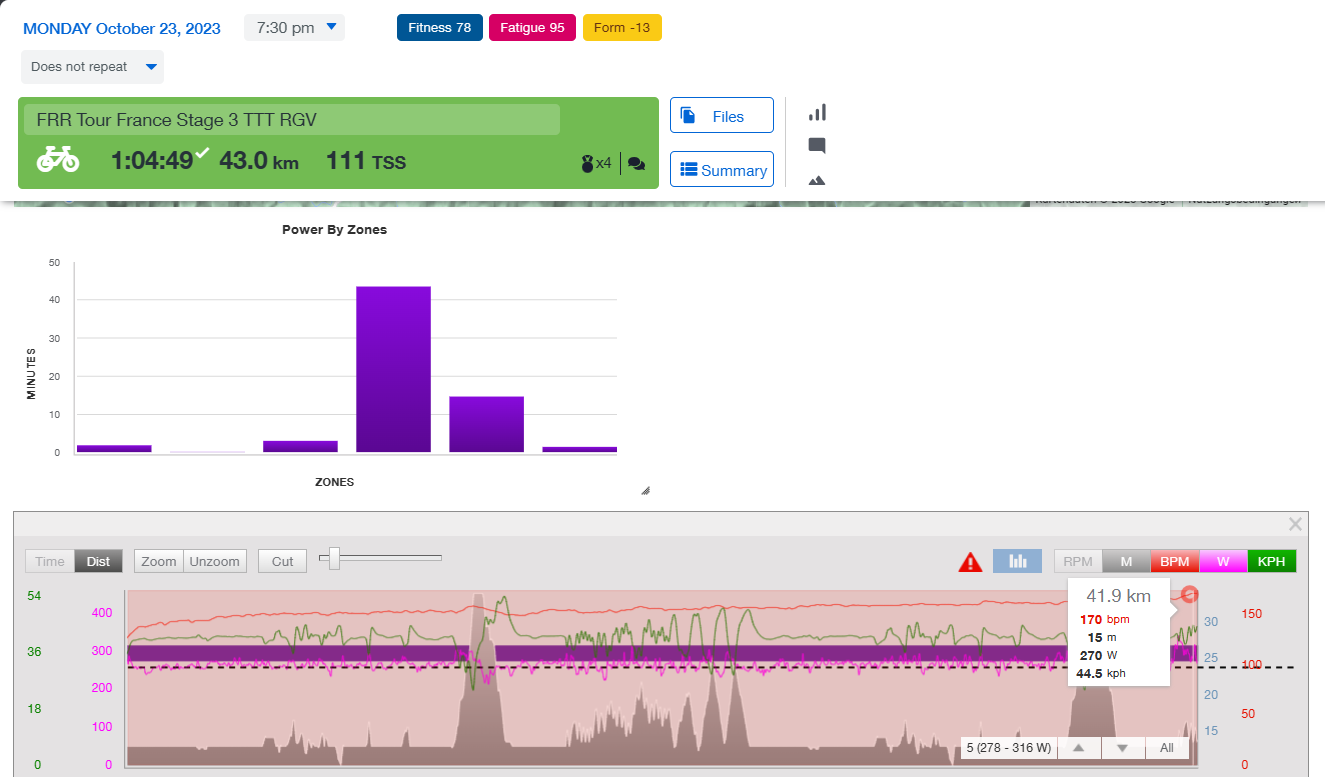Image resolution: width=1325 pixels, height=777 pixels.
Task: Click the 43.0 km distance value
Action: 259,160
